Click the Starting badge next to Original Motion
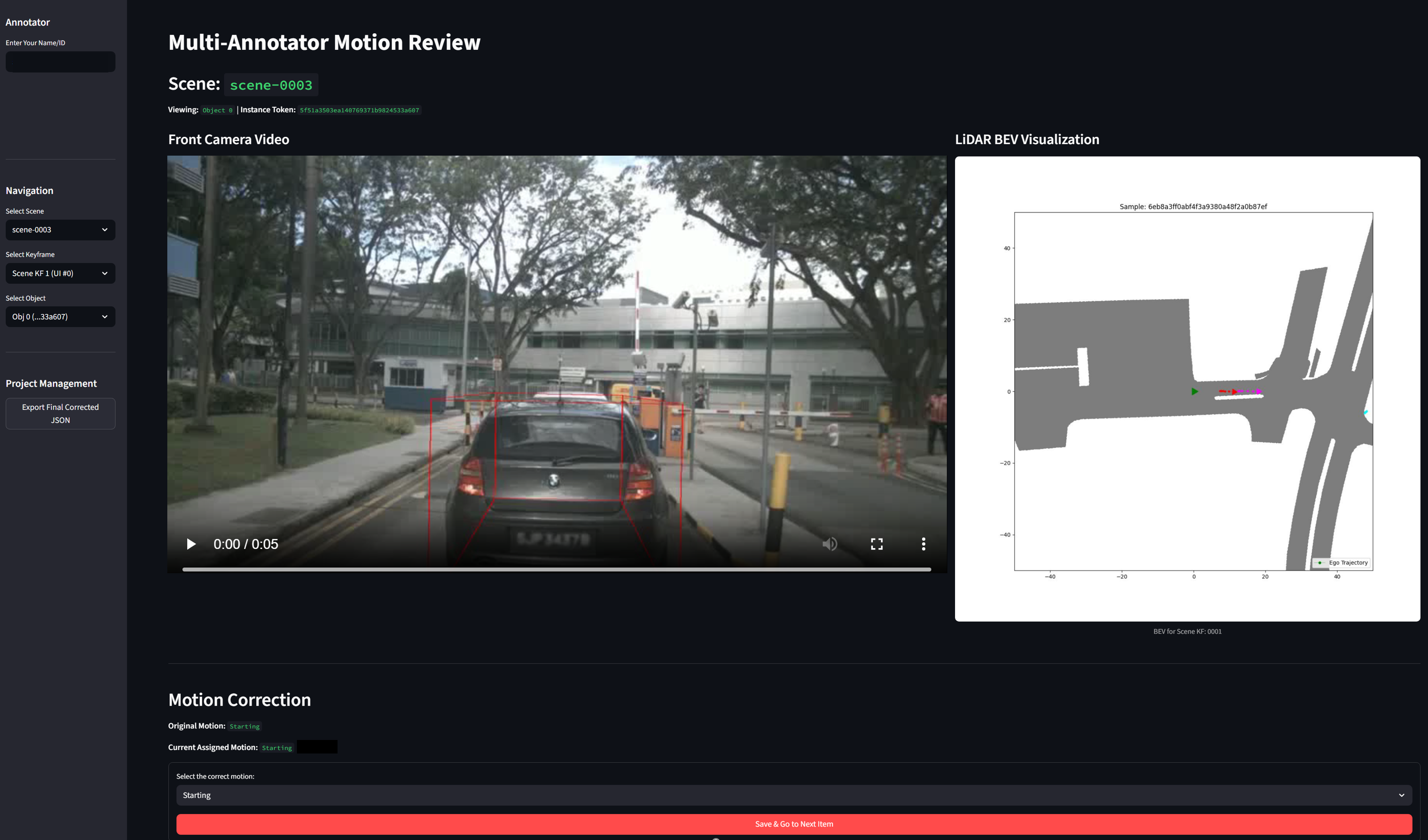The width and height of the screenshot is (1428, 840). pyautogui.click(x=244, y=726)
